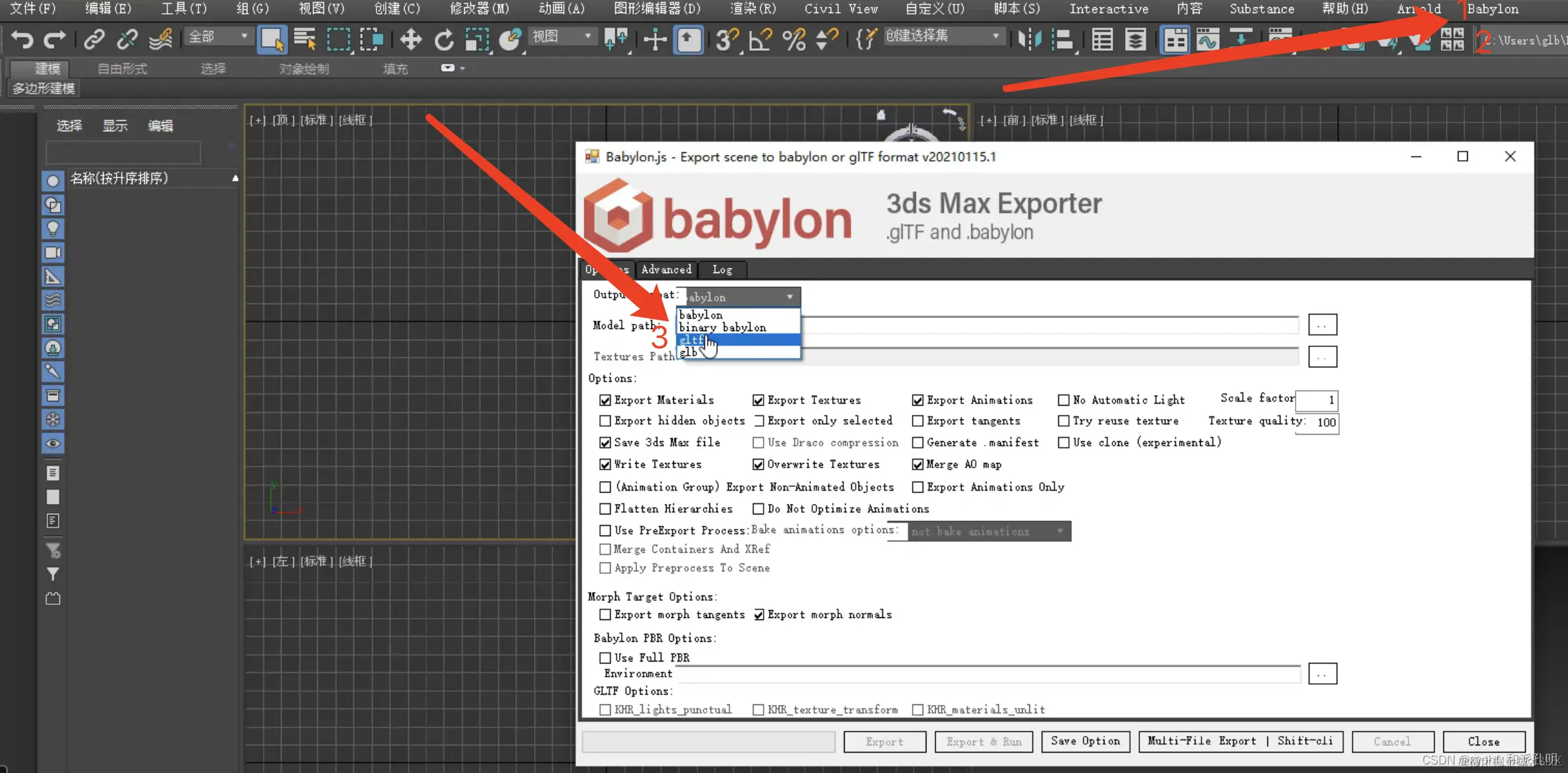Uncheck the Export Textures checkbox
Image resolution: width=1568 pixels, height=773 pixels.
(758, 400)
